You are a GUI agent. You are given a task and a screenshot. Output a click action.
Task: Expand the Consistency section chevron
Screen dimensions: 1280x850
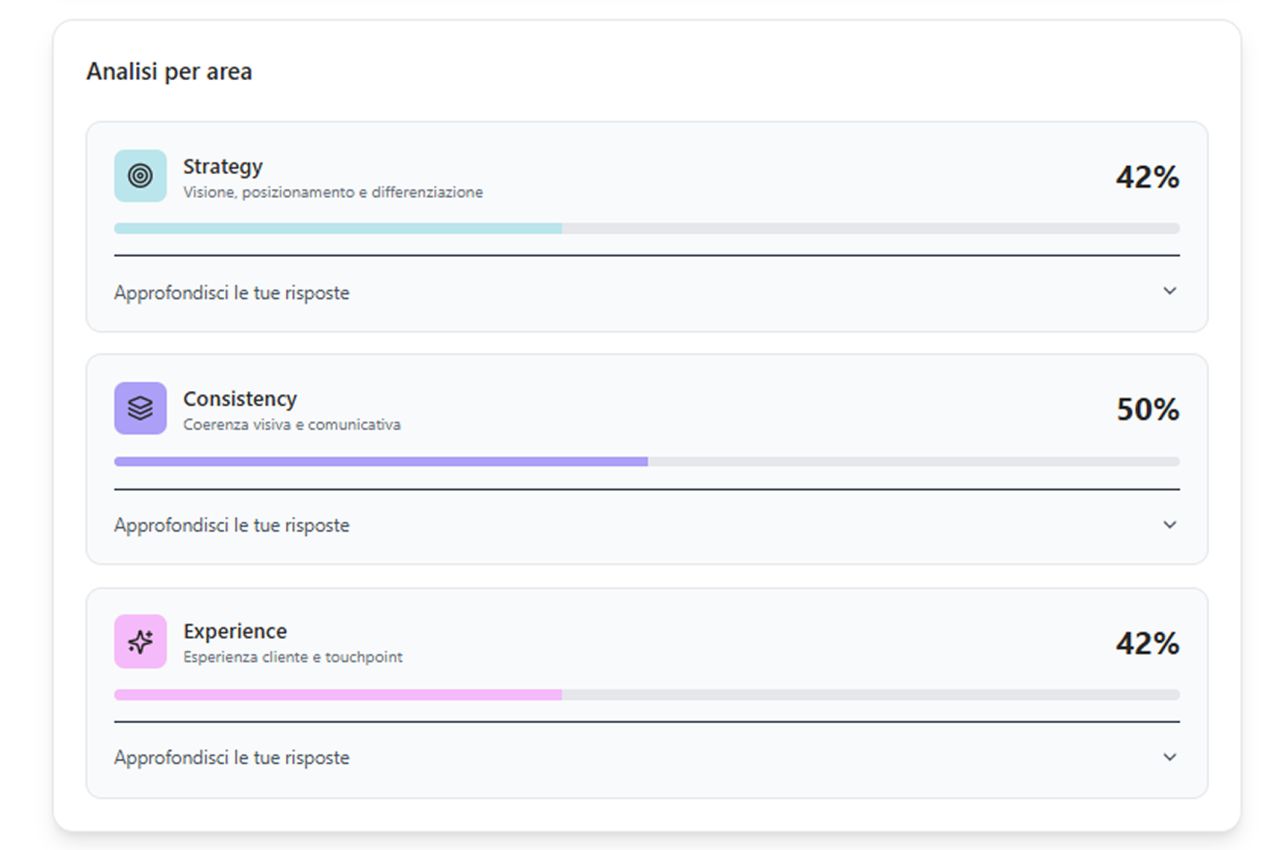point(1170,525)
